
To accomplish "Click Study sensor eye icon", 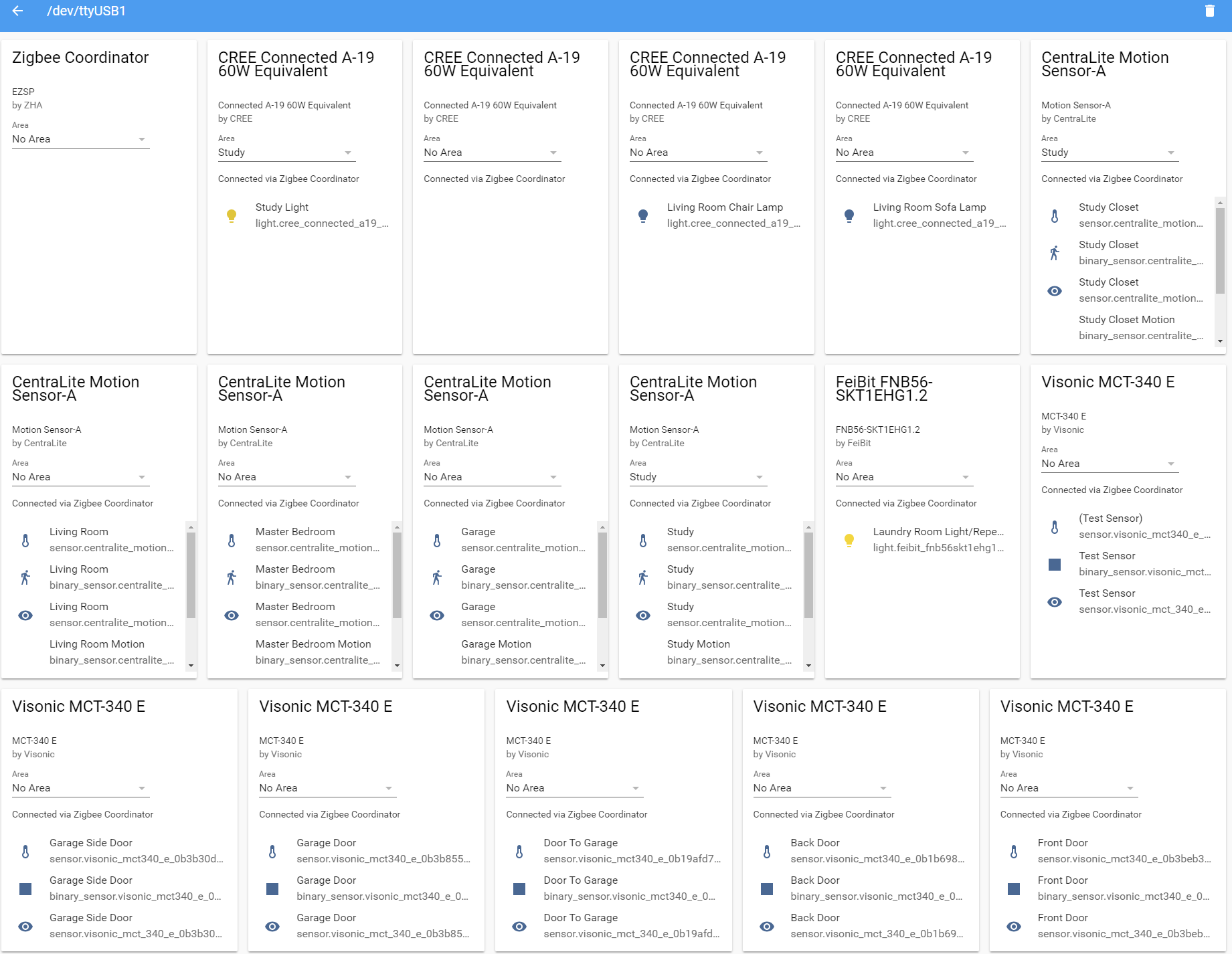I will click(643, 615).
